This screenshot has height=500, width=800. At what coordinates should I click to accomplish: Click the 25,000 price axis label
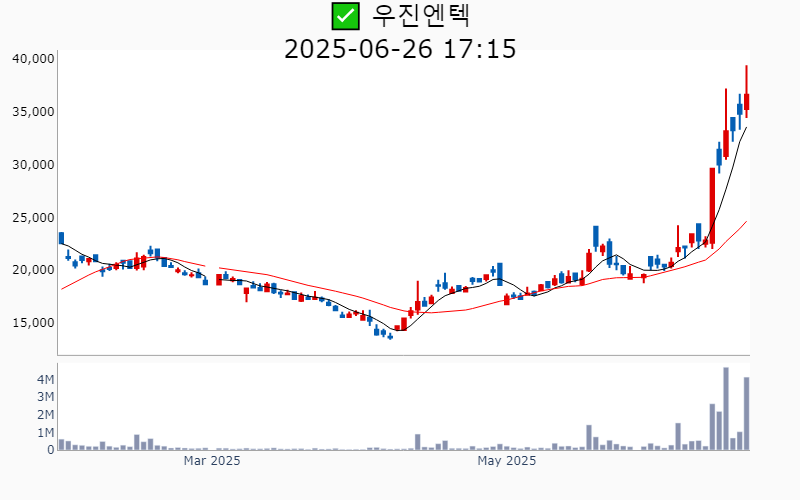(x=33, y=218)
